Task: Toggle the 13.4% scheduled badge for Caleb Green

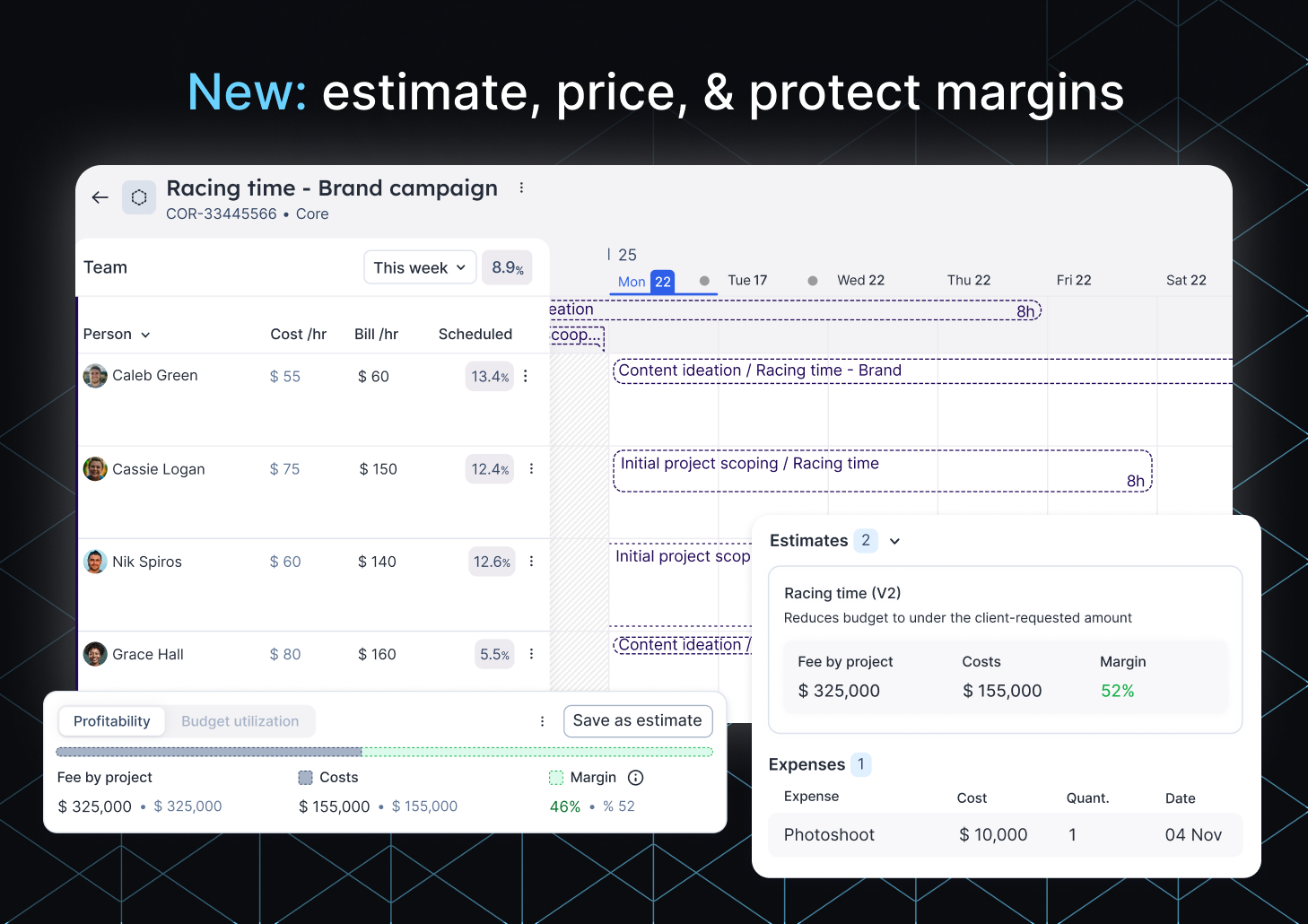Action: click(x=489, y=376)
